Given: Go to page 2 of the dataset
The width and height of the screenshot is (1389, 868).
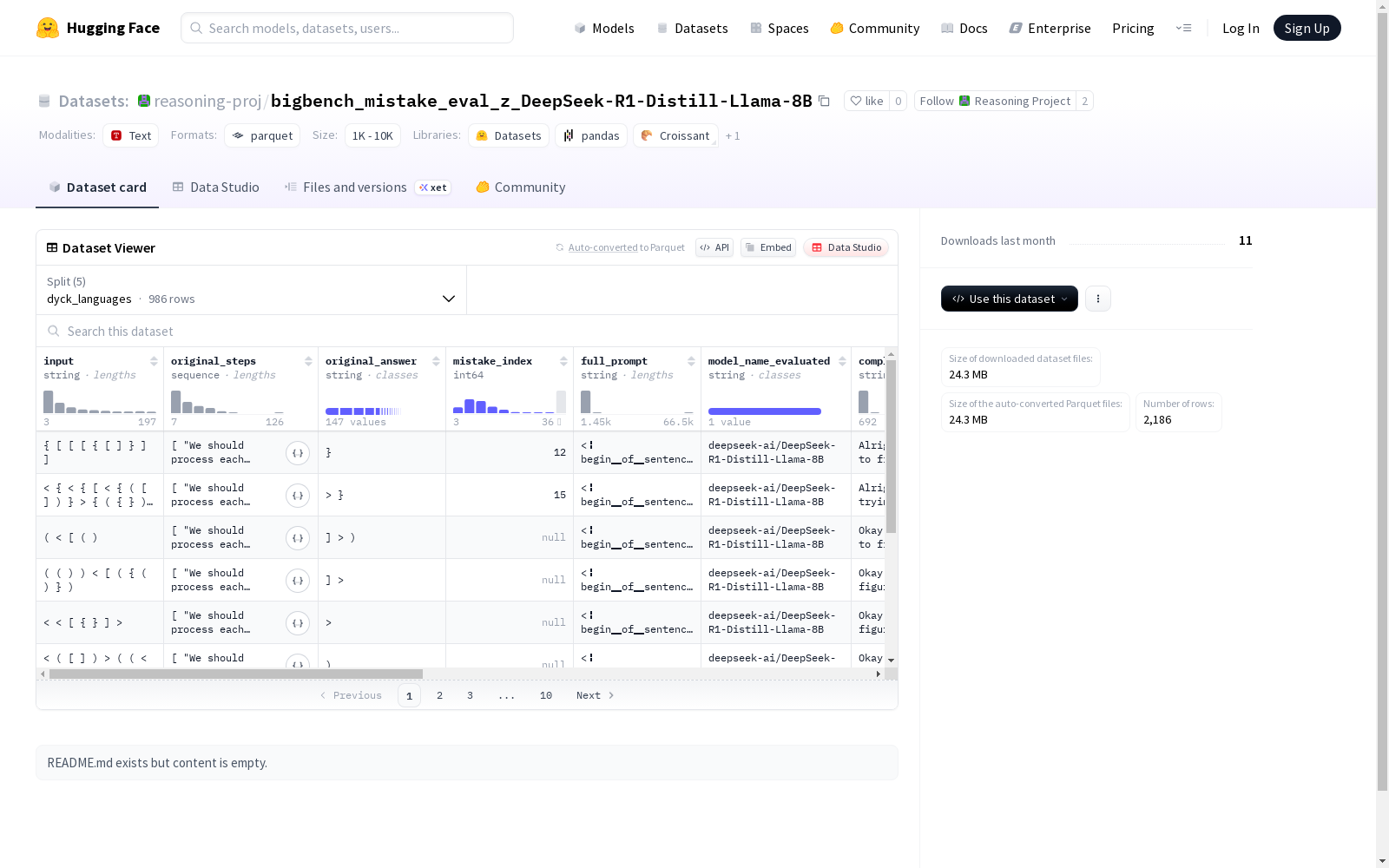Looking at the screenshot, I should click(440, 695).
